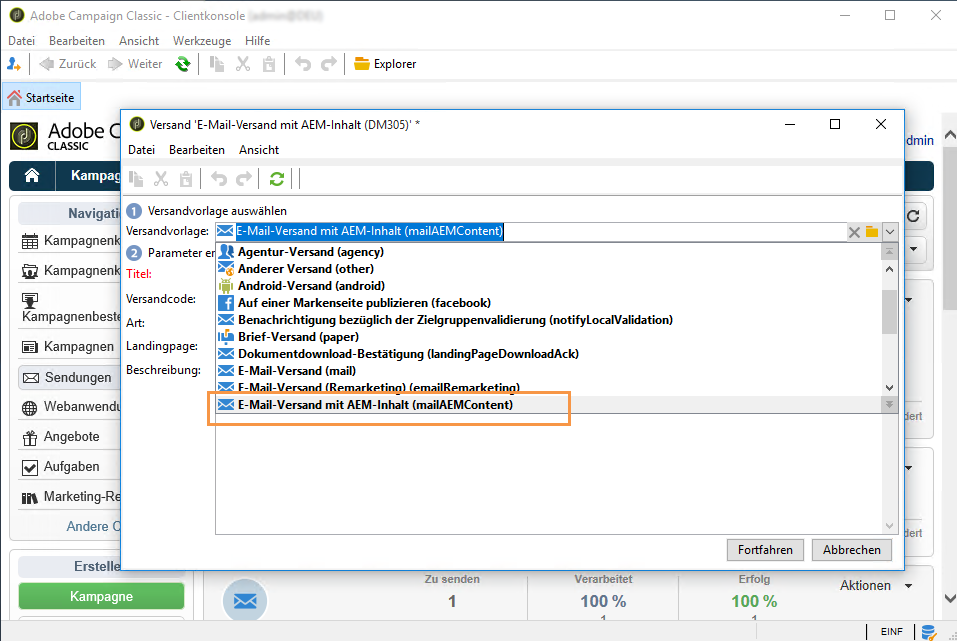Open the Aktionen dropdown

point(876,586)
